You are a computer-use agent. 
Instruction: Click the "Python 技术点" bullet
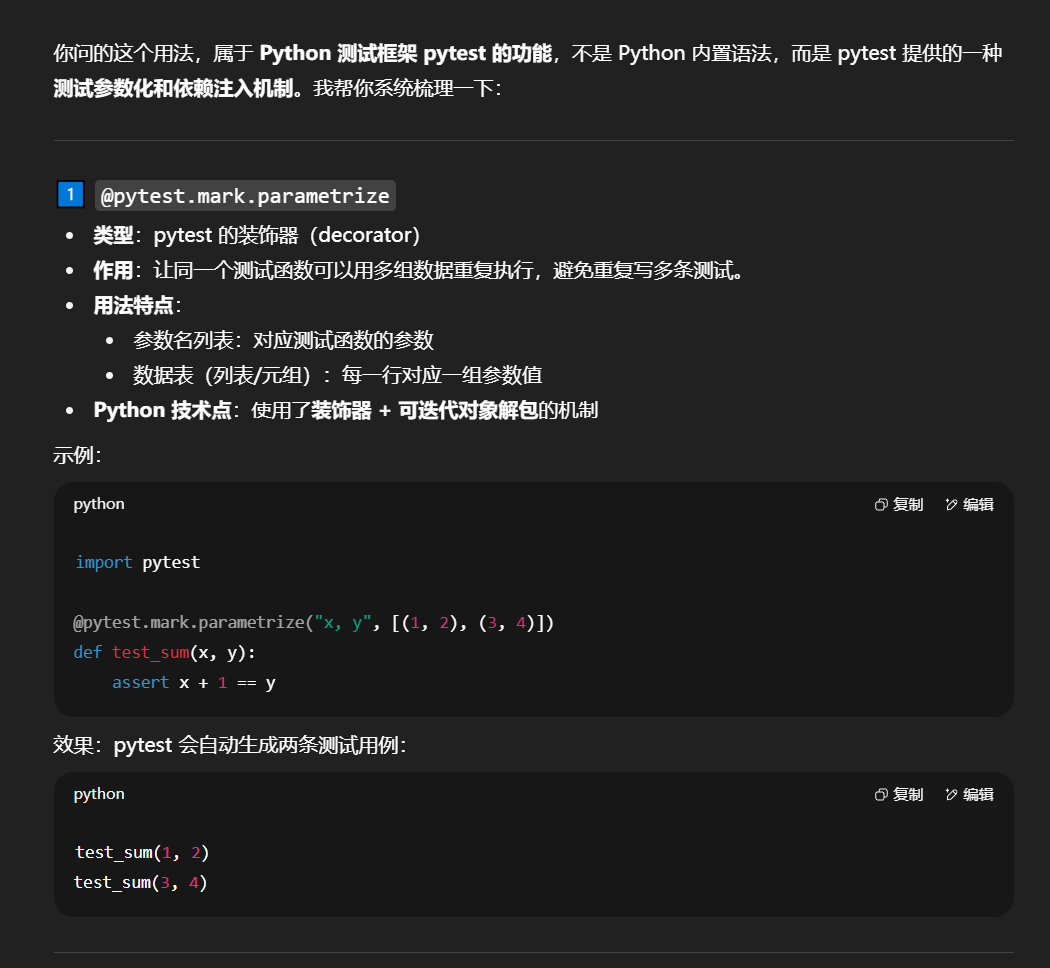(346, 410)
